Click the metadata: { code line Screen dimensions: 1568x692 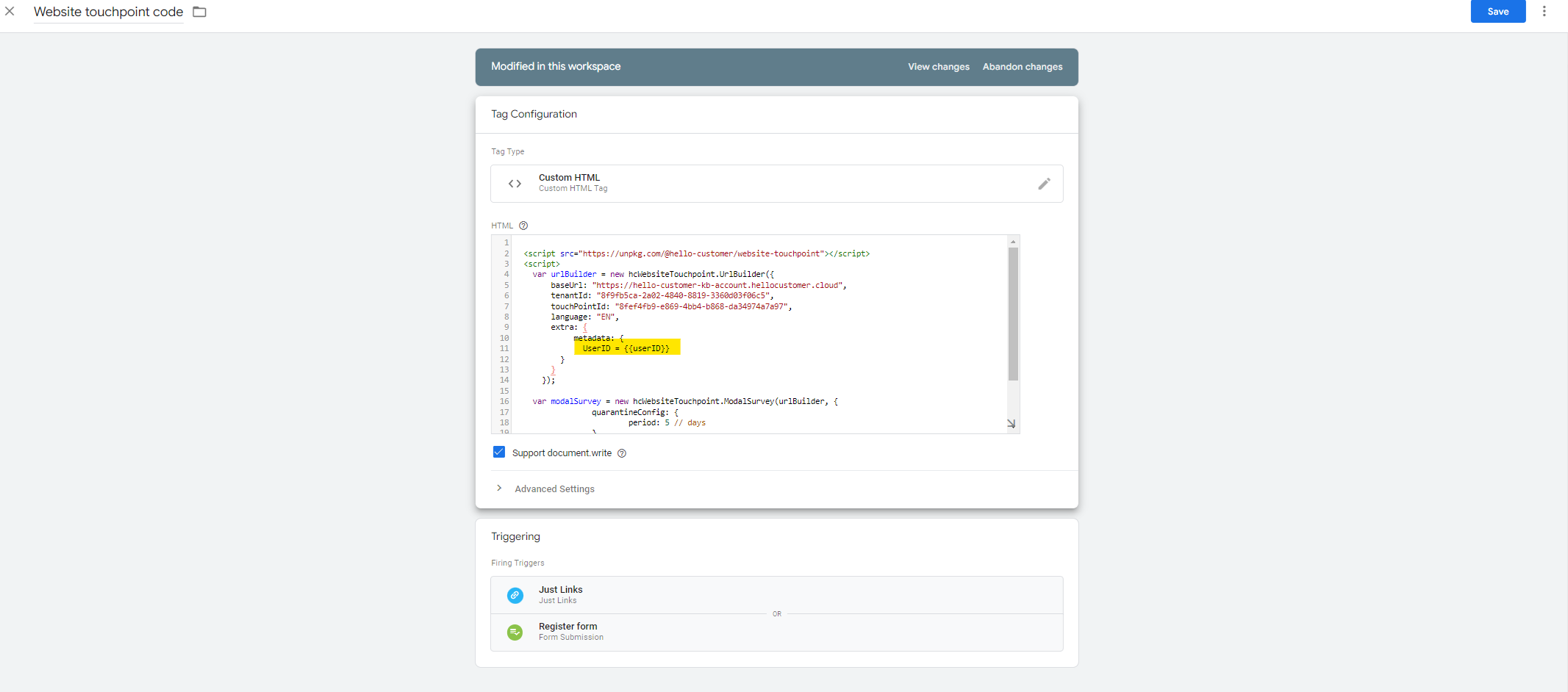(598, 338)
